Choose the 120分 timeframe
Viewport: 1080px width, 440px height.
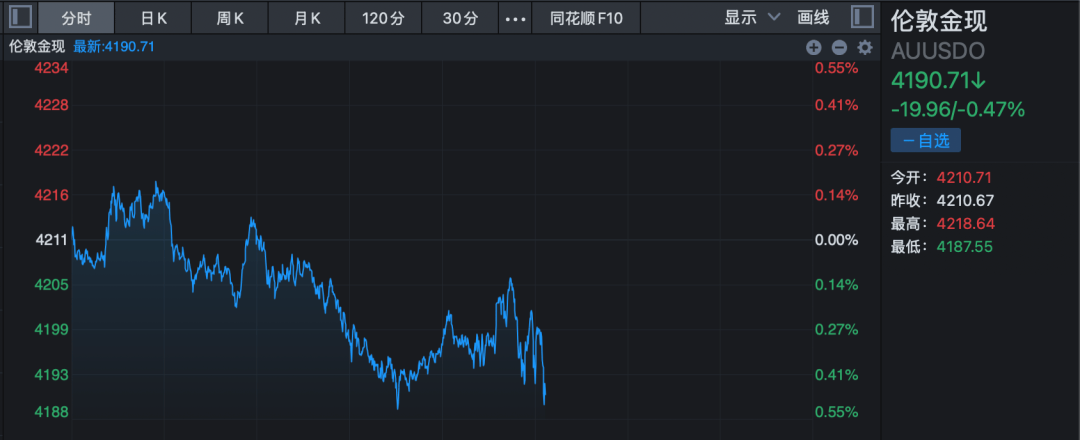coord(381,18)
